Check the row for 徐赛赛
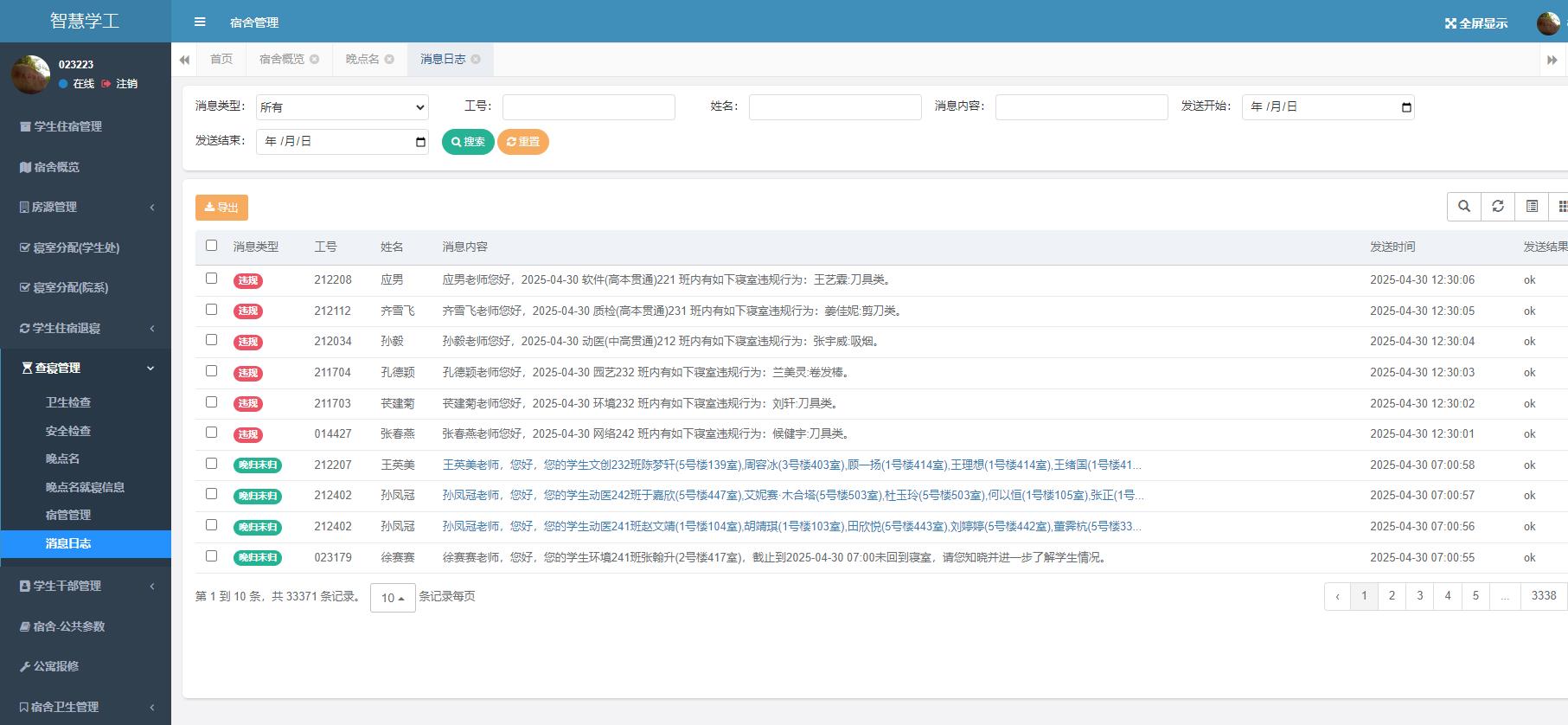Screen dimensions: 1568x725 (x=211, y=556)
